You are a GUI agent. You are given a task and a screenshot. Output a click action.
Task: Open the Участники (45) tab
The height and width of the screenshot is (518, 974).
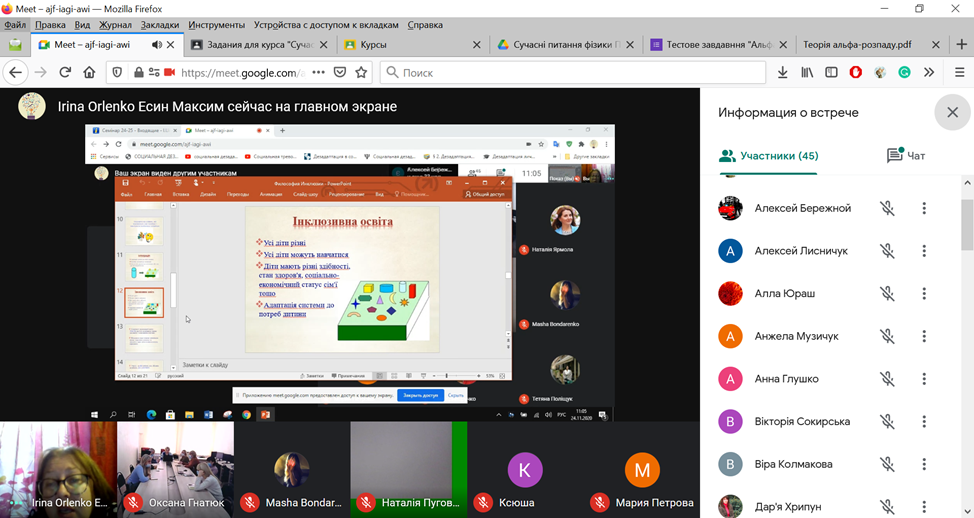pyautogui.click(x=769, y=156)
